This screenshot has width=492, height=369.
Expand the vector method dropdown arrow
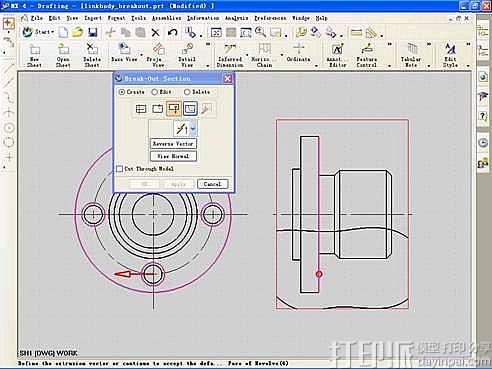(x=193, y=129)
